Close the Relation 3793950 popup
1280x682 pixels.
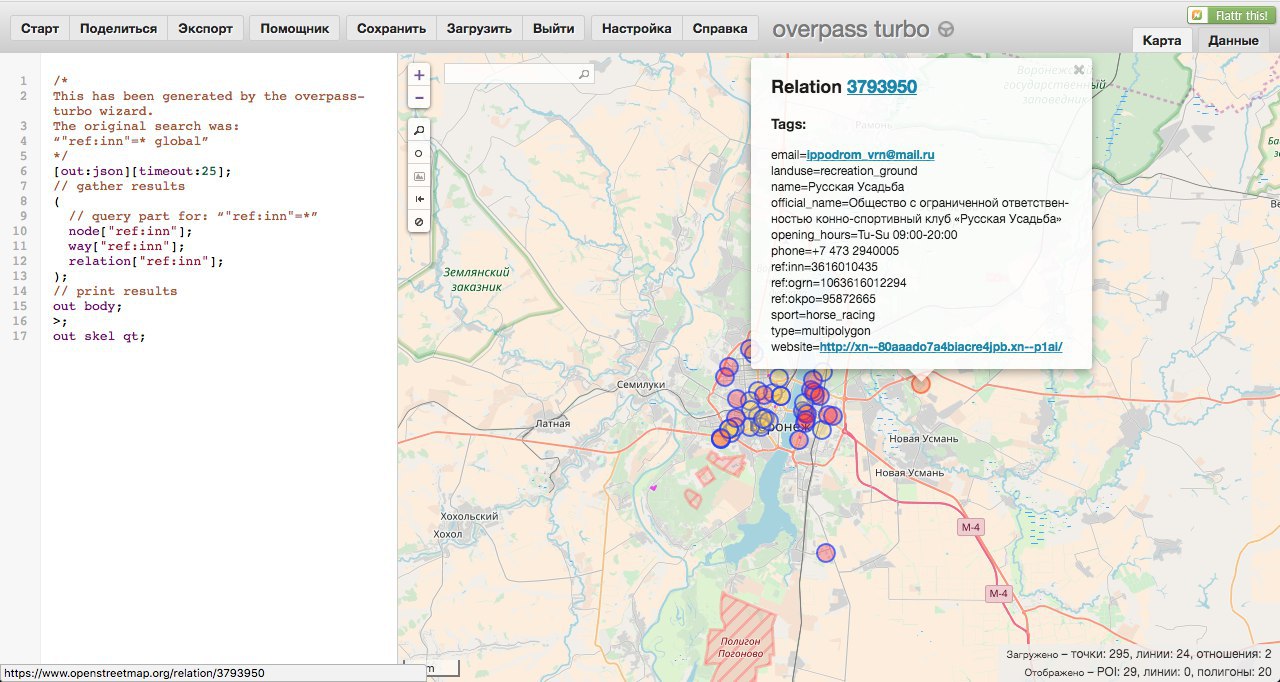coord(1078,70)
